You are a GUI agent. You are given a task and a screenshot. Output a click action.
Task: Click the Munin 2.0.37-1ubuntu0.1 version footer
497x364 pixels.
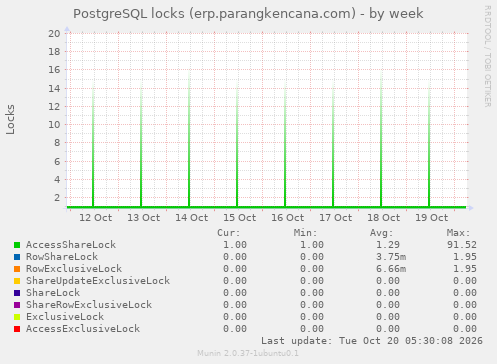[x=248, y=353]
